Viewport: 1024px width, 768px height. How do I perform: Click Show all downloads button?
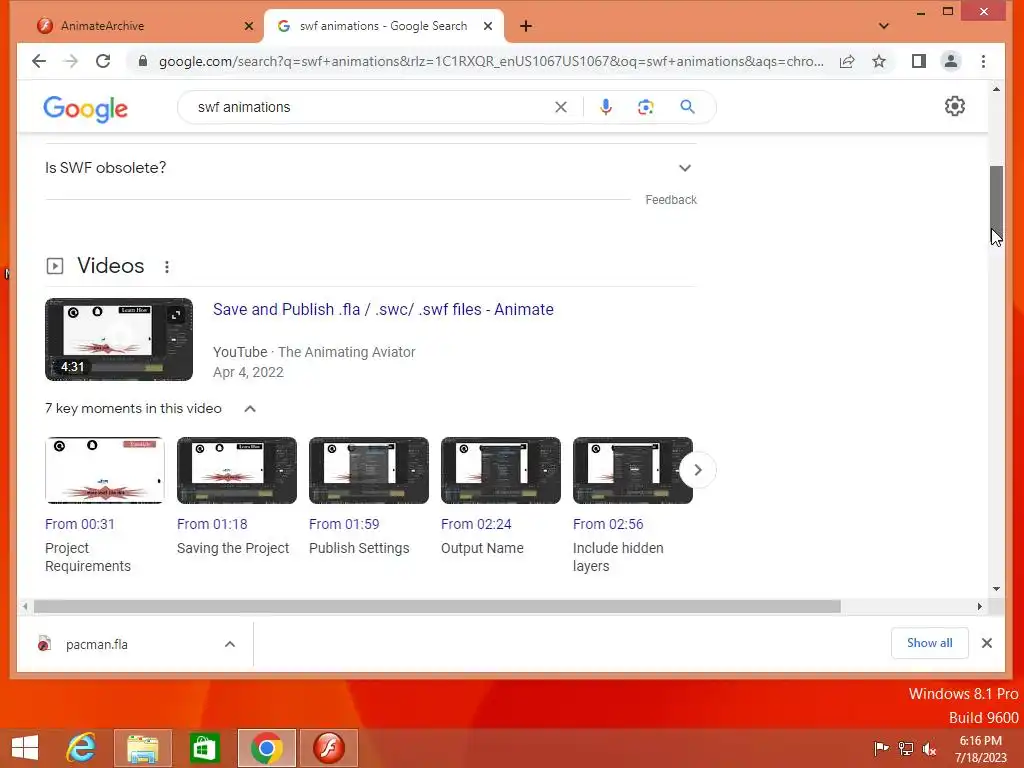tap(929, 643)
